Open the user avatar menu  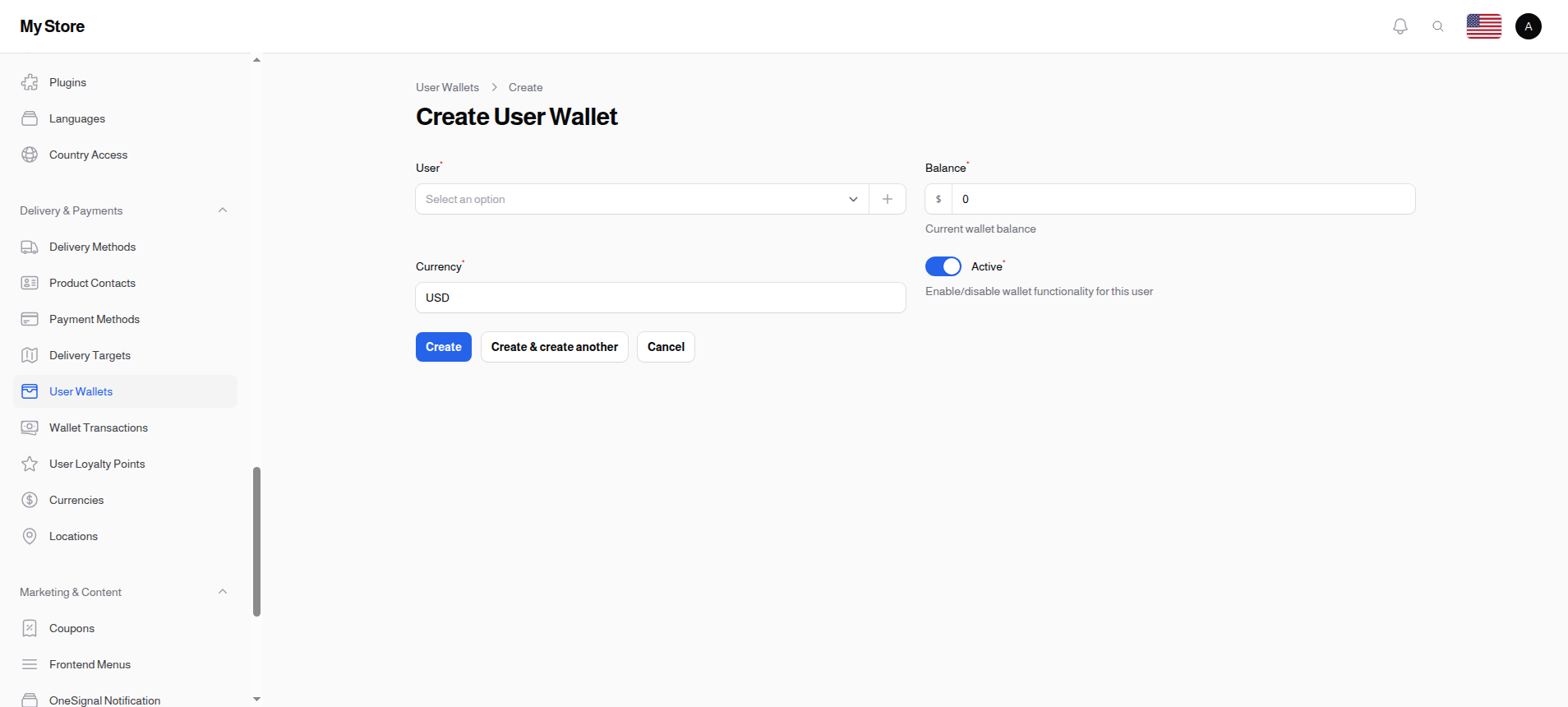pos(1529,26)
